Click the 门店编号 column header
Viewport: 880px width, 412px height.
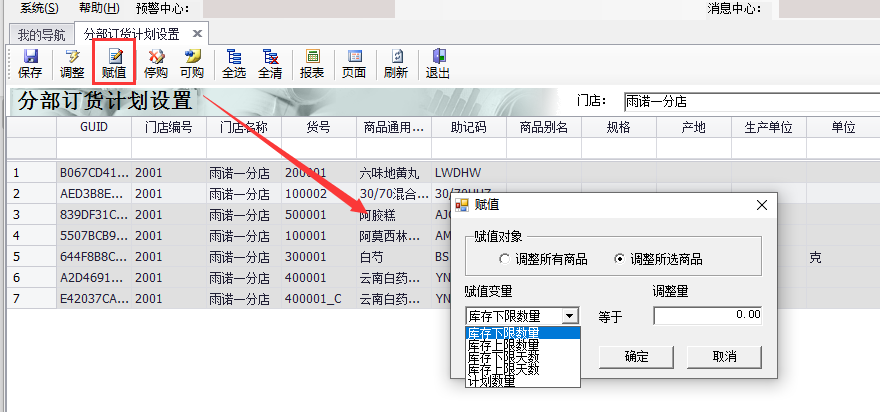pyautogui.click(x=169, y=127)
